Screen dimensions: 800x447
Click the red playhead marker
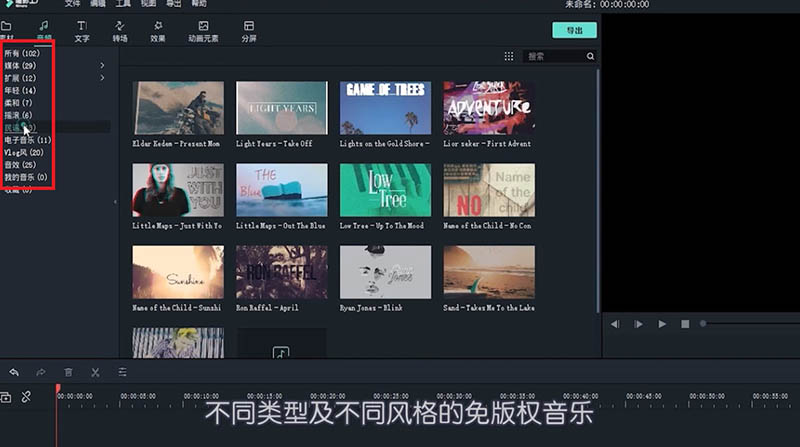58,389
